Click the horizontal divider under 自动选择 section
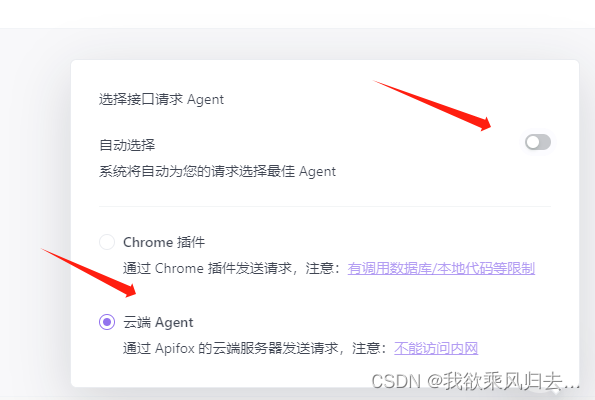 point(325,206)
